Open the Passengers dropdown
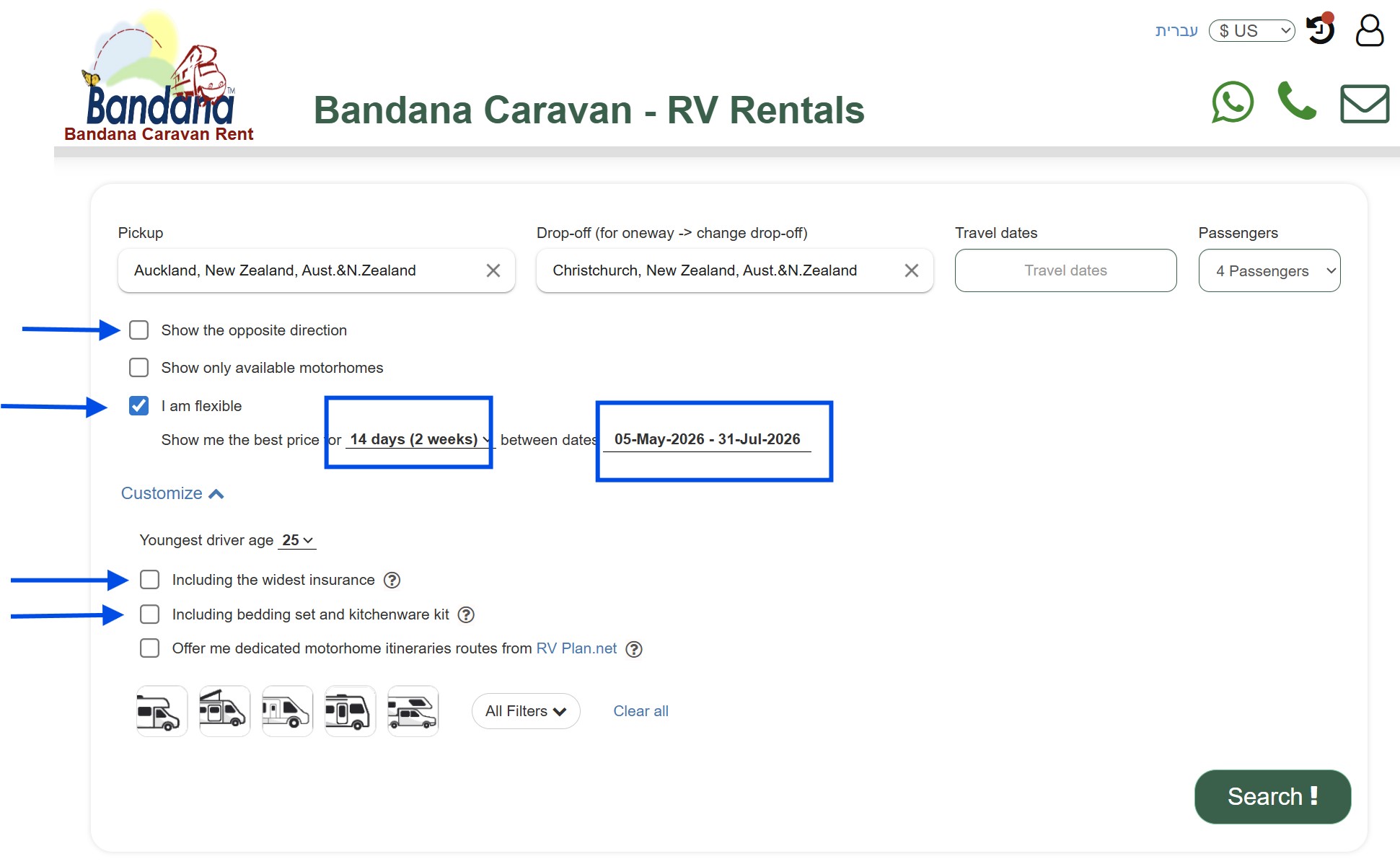Image resolution: width=1400 pixels, height=864 pixels. tap(1269, 270)
